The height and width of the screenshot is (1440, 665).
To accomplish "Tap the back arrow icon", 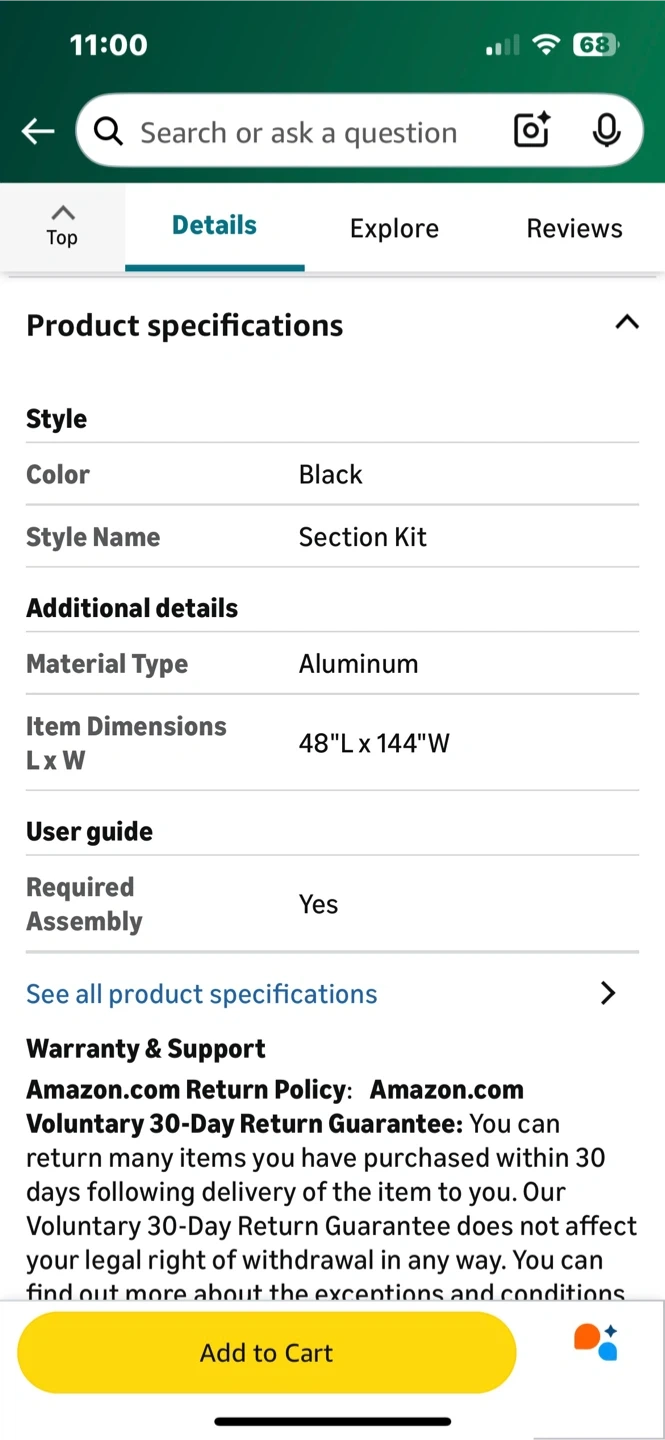I will (x=38, y=131).
